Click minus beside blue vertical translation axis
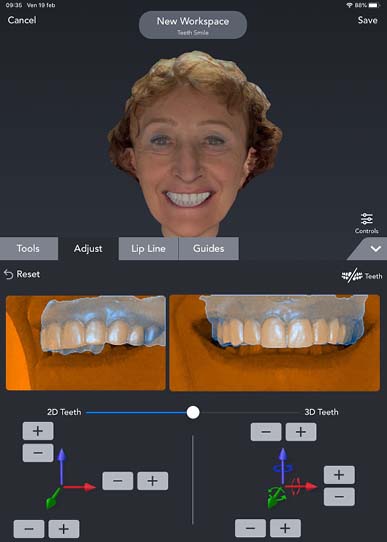The image size is (387, 542). coord(38,453)
